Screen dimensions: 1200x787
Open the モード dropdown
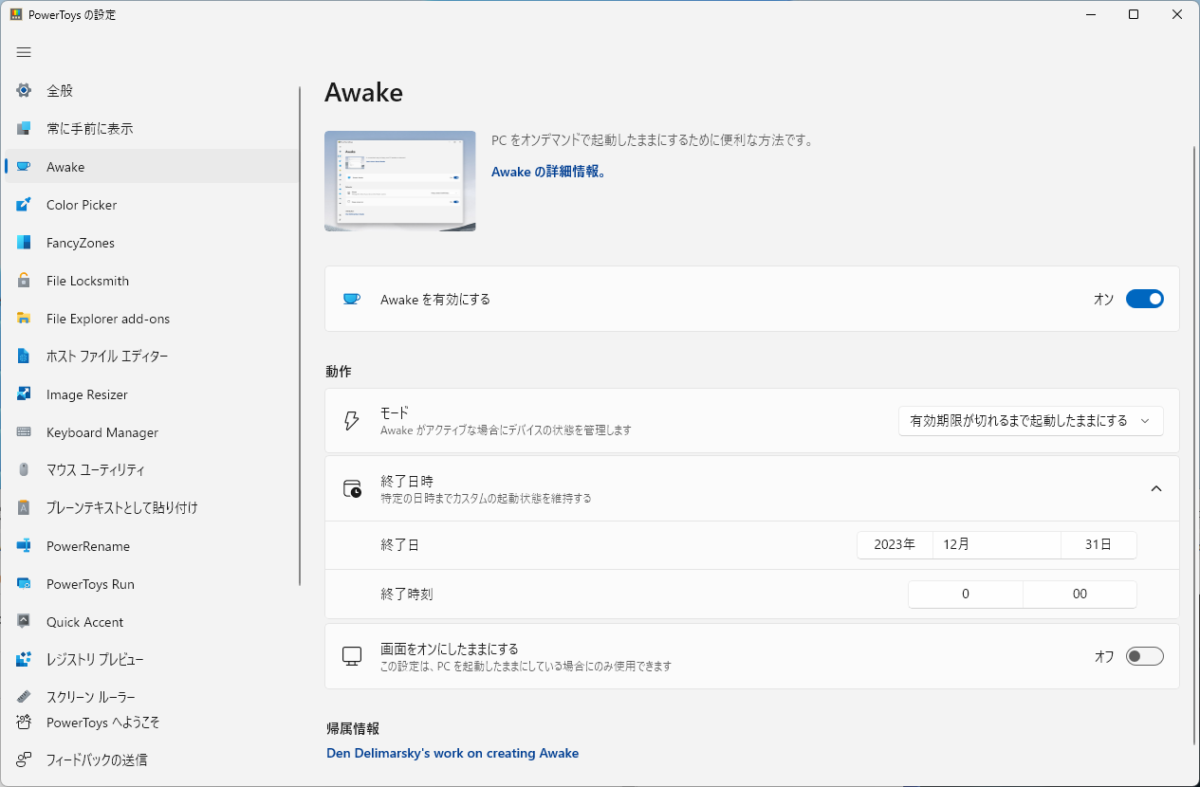point(1031,421)
